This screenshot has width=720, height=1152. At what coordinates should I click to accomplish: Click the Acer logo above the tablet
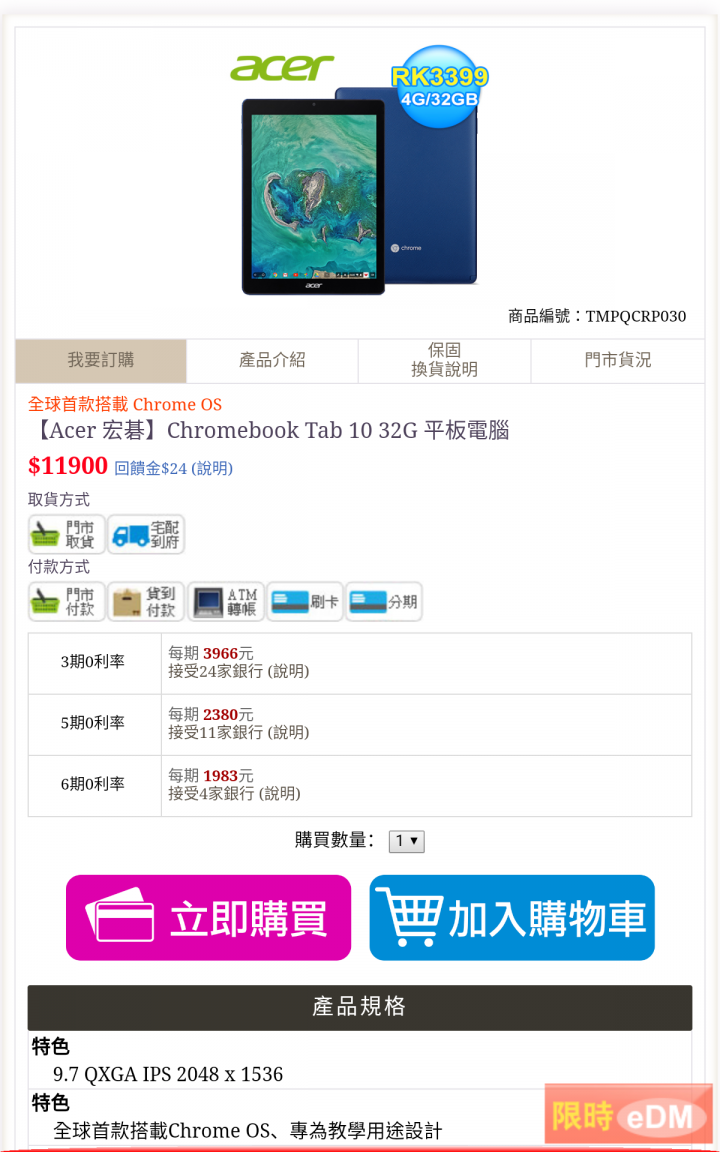click(281, 68)
